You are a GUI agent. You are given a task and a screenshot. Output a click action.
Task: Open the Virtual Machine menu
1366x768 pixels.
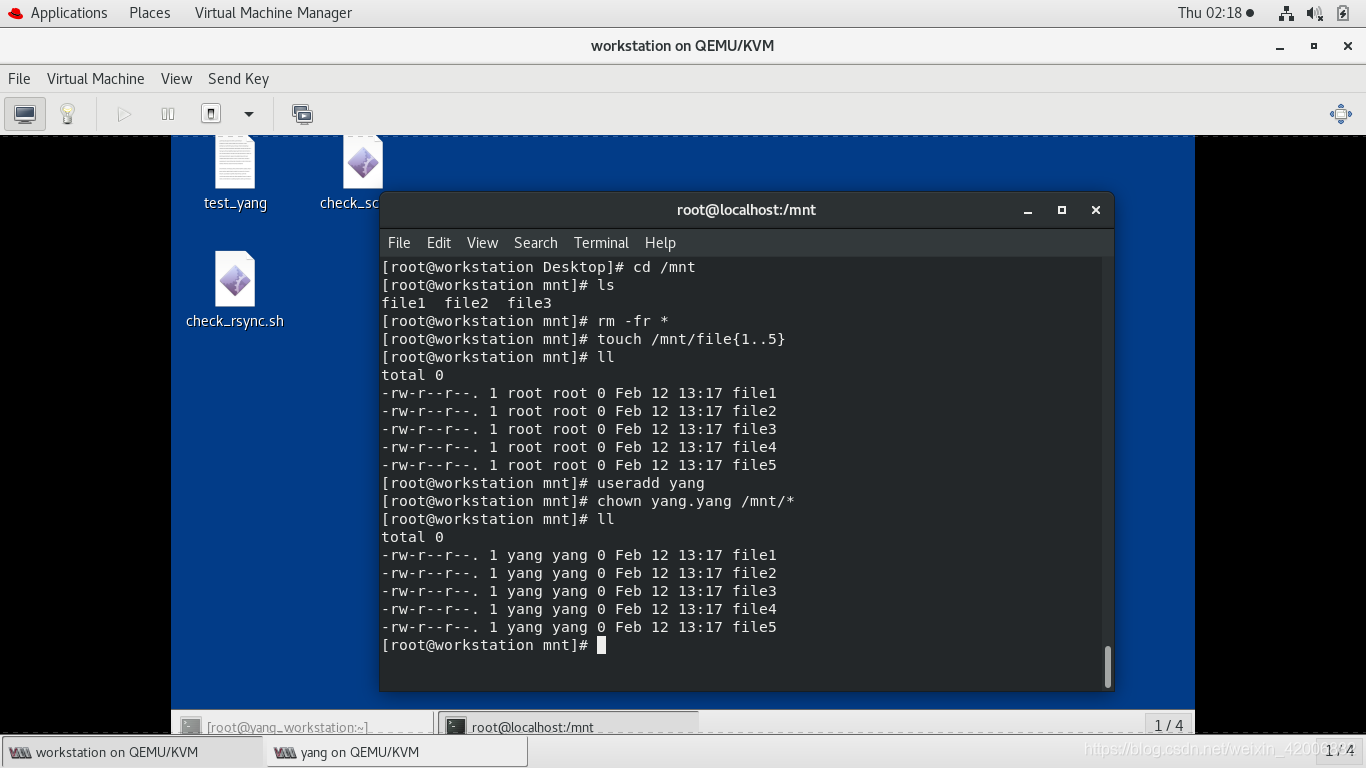pyautogui.click(x=96, y=79)
